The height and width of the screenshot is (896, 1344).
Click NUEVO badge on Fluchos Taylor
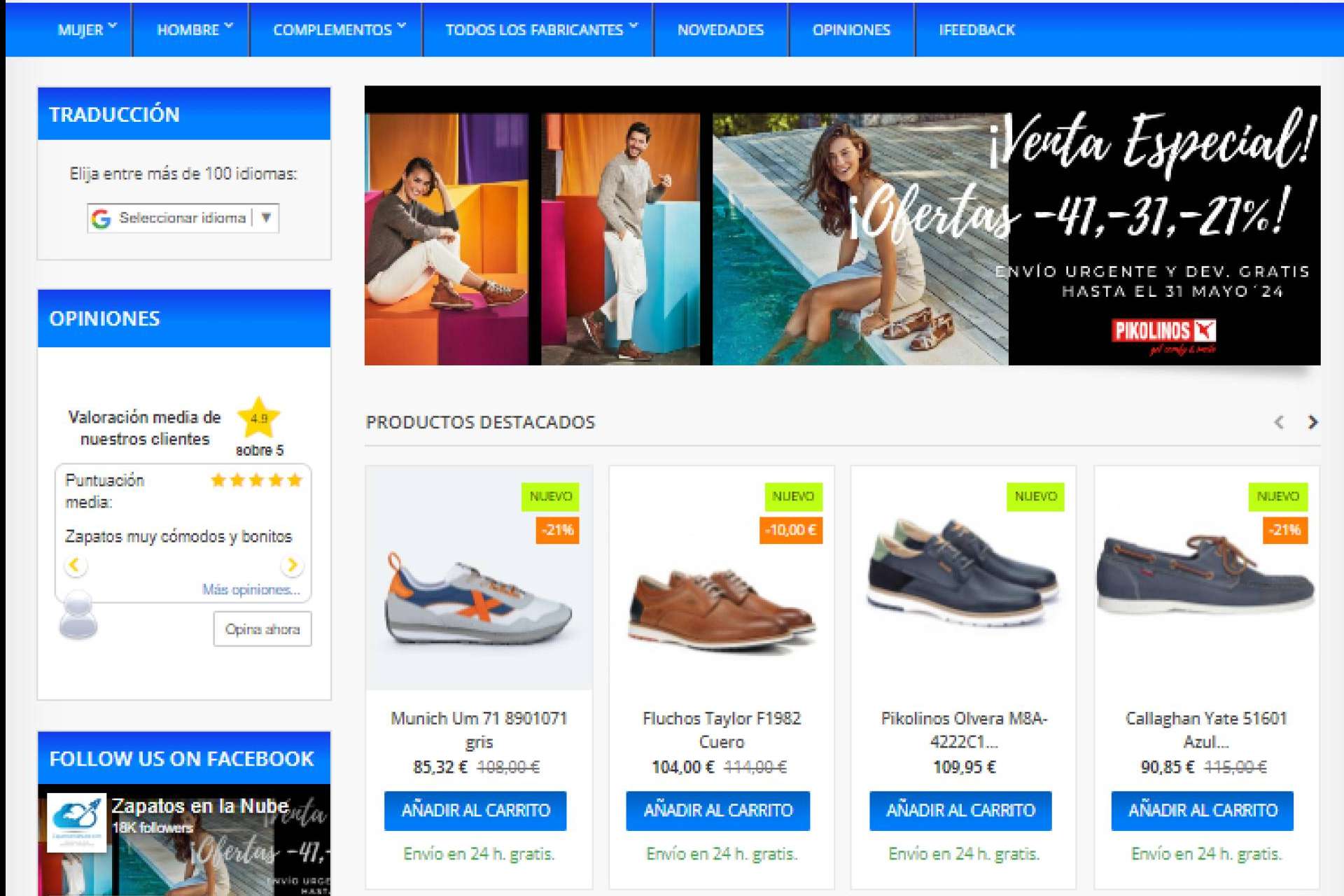click(793, 496)
